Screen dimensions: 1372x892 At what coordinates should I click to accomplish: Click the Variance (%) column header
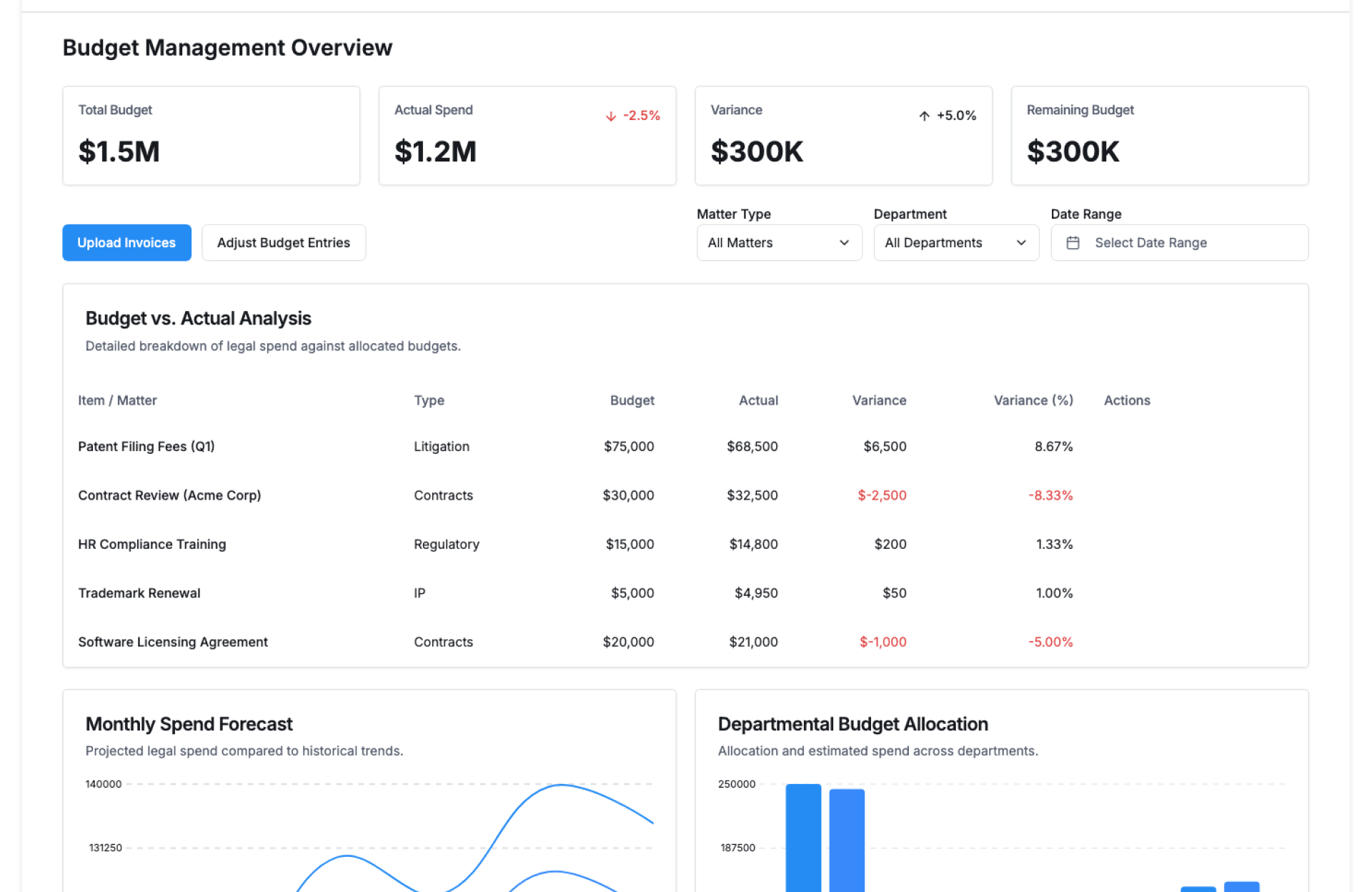pos(1033,401)
